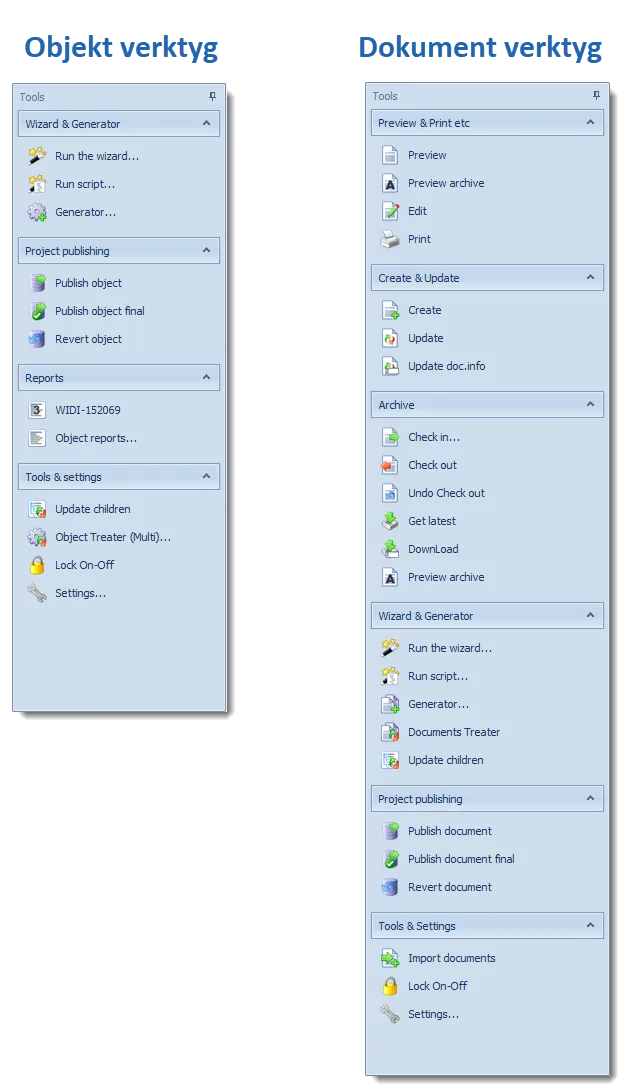Click the Create document icon
626x1091 pixels.
point(390,310)
